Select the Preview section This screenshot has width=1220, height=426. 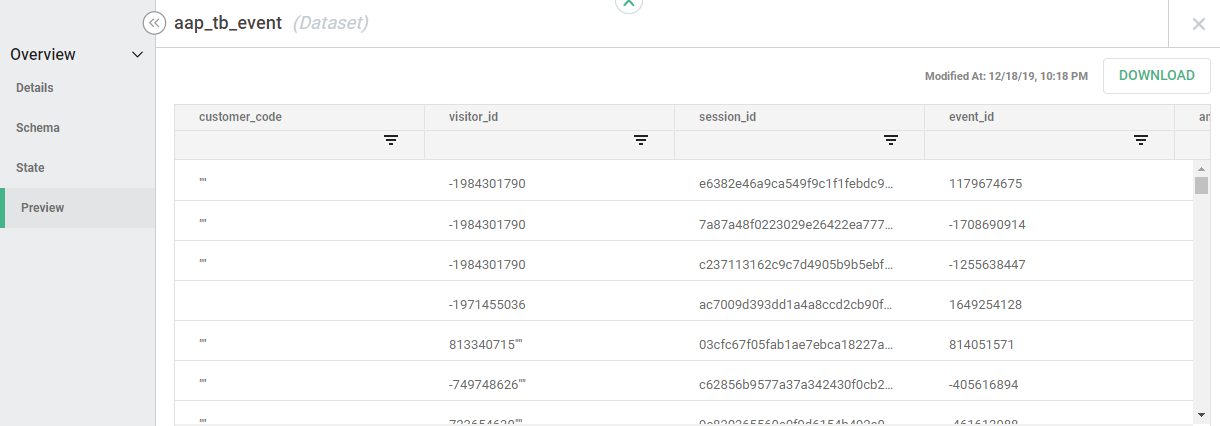(x=43, y=208)
